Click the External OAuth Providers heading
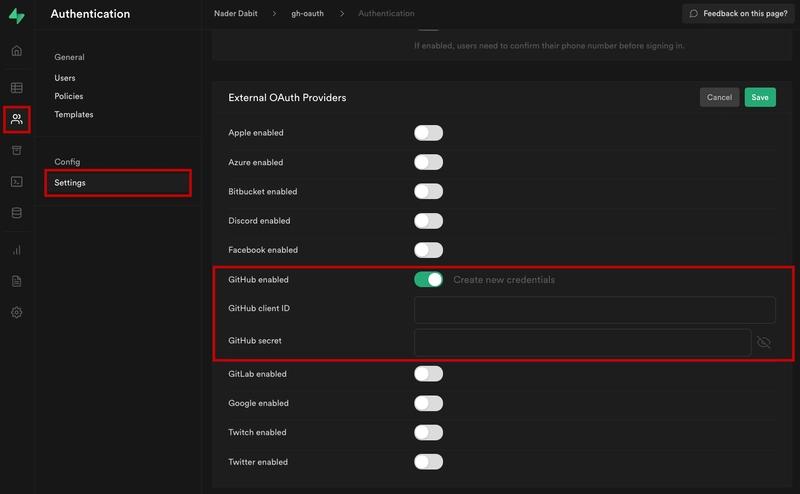 [287, 97]
